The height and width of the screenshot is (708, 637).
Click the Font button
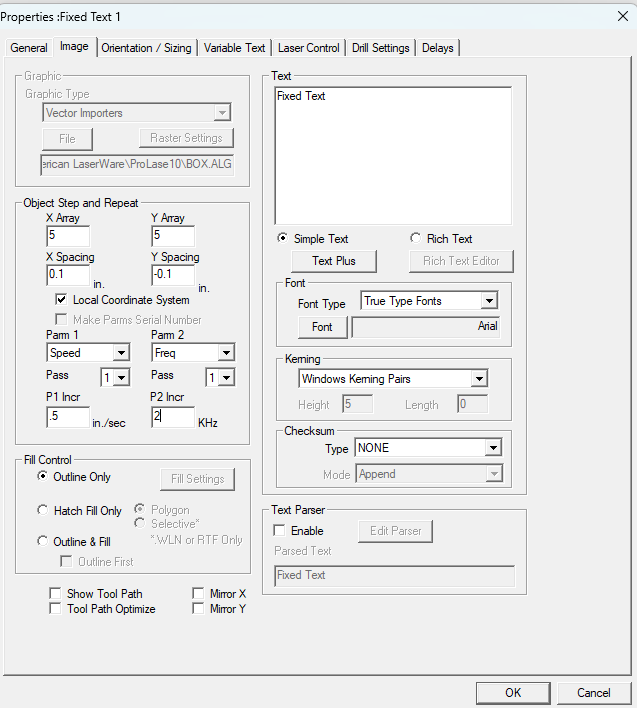coord(322,327)
